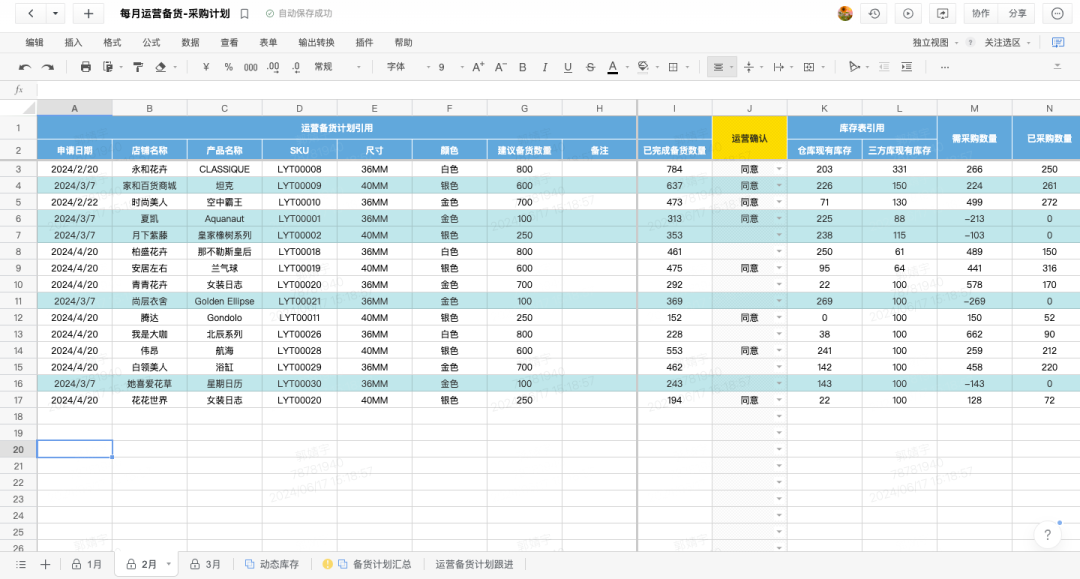The width and height of the screenshot is (1080, 579).
Task: Click the paste clipboard icon
Action: click(x=108, y=67)
